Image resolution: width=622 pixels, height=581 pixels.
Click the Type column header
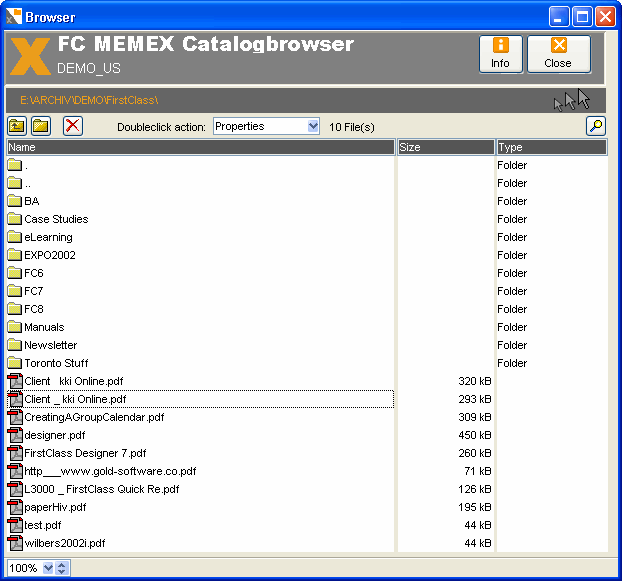tap(551, 147)
